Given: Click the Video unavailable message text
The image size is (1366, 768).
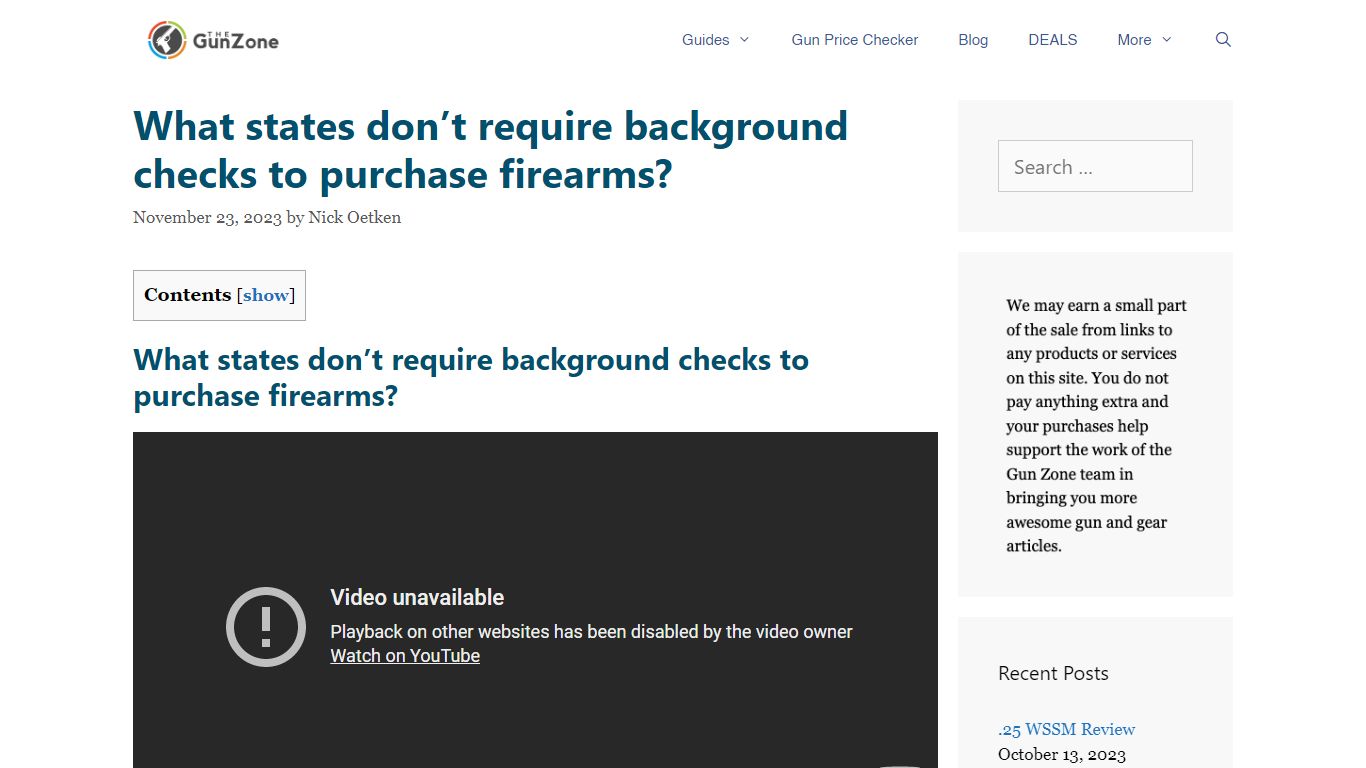Looking at the screenshot, I should click(417, 598).
